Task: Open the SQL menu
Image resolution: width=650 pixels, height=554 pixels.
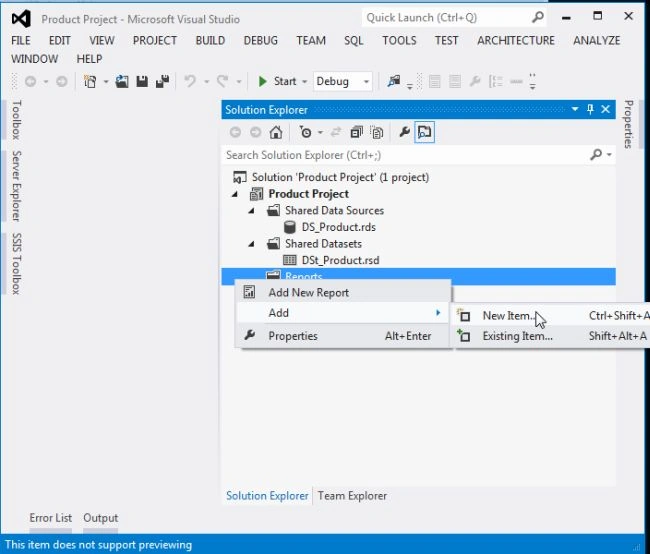Action: (x=353, y=40)
